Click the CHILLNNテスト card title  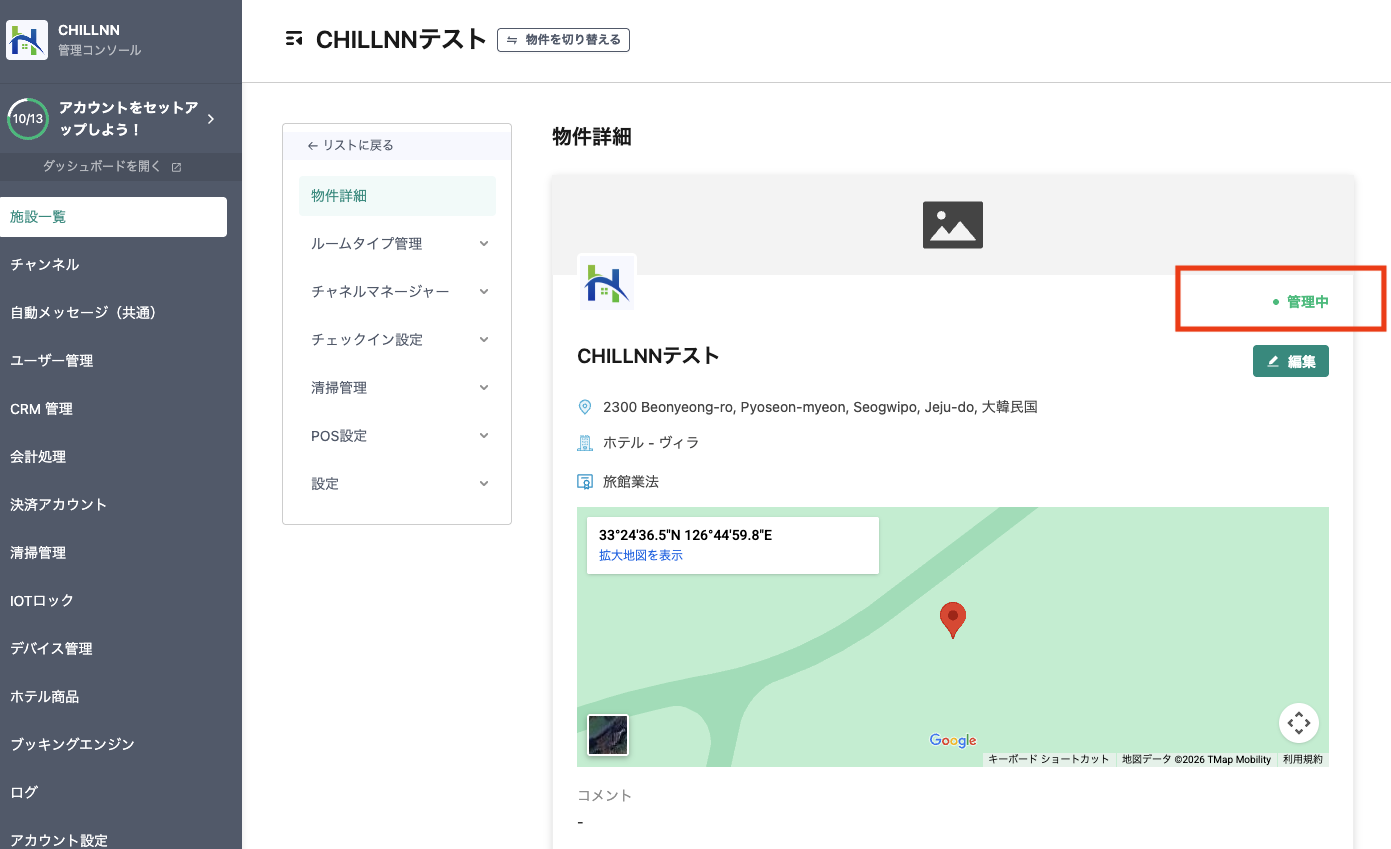[x=649, y=356]
